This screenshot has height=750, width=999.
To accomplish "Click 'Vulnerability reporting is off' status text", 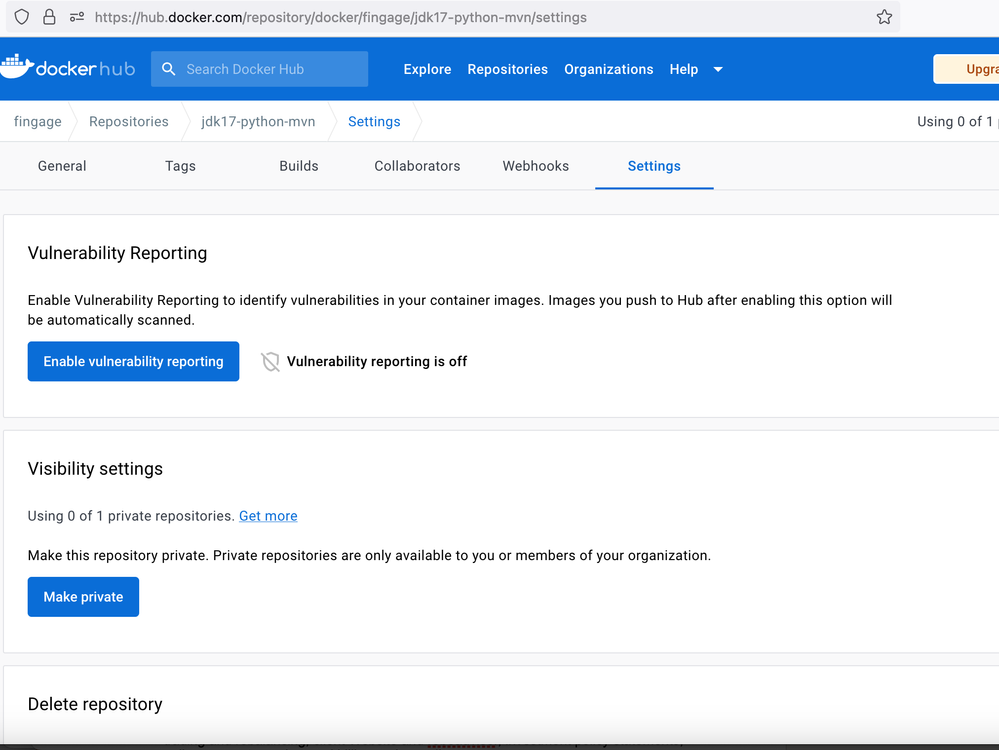I will pyautogui.click(x=377, y=361).
